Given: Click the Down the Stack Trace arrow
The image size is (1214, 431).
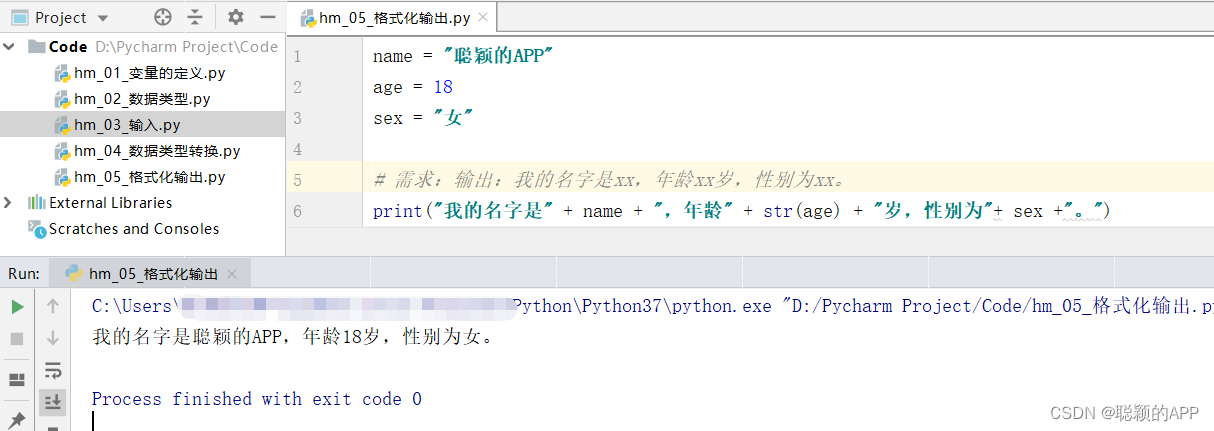Looking at the screenshot, I should tap(53, 339).
